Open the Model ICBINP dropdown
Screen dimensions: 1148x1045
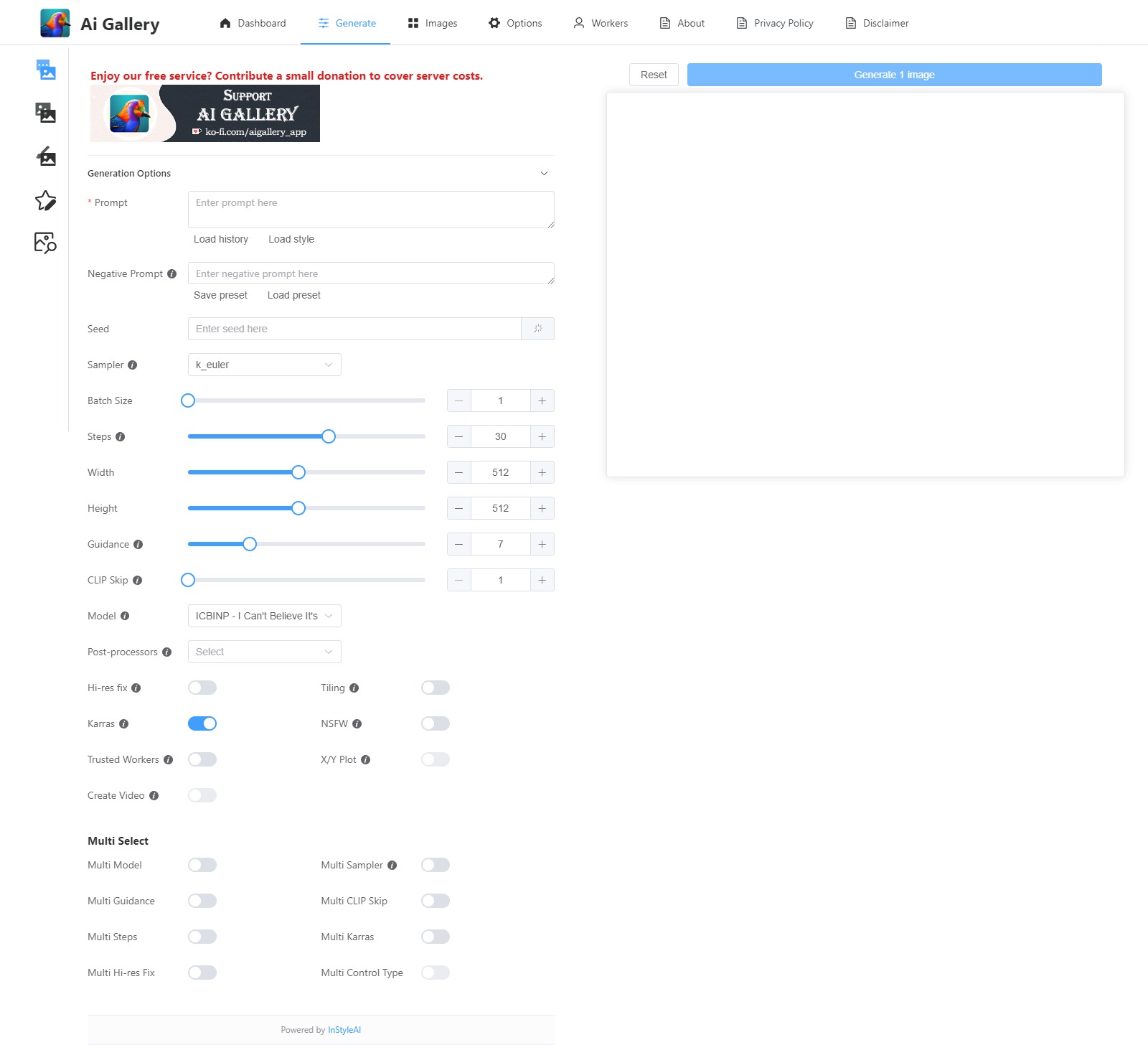coord(264,616)
